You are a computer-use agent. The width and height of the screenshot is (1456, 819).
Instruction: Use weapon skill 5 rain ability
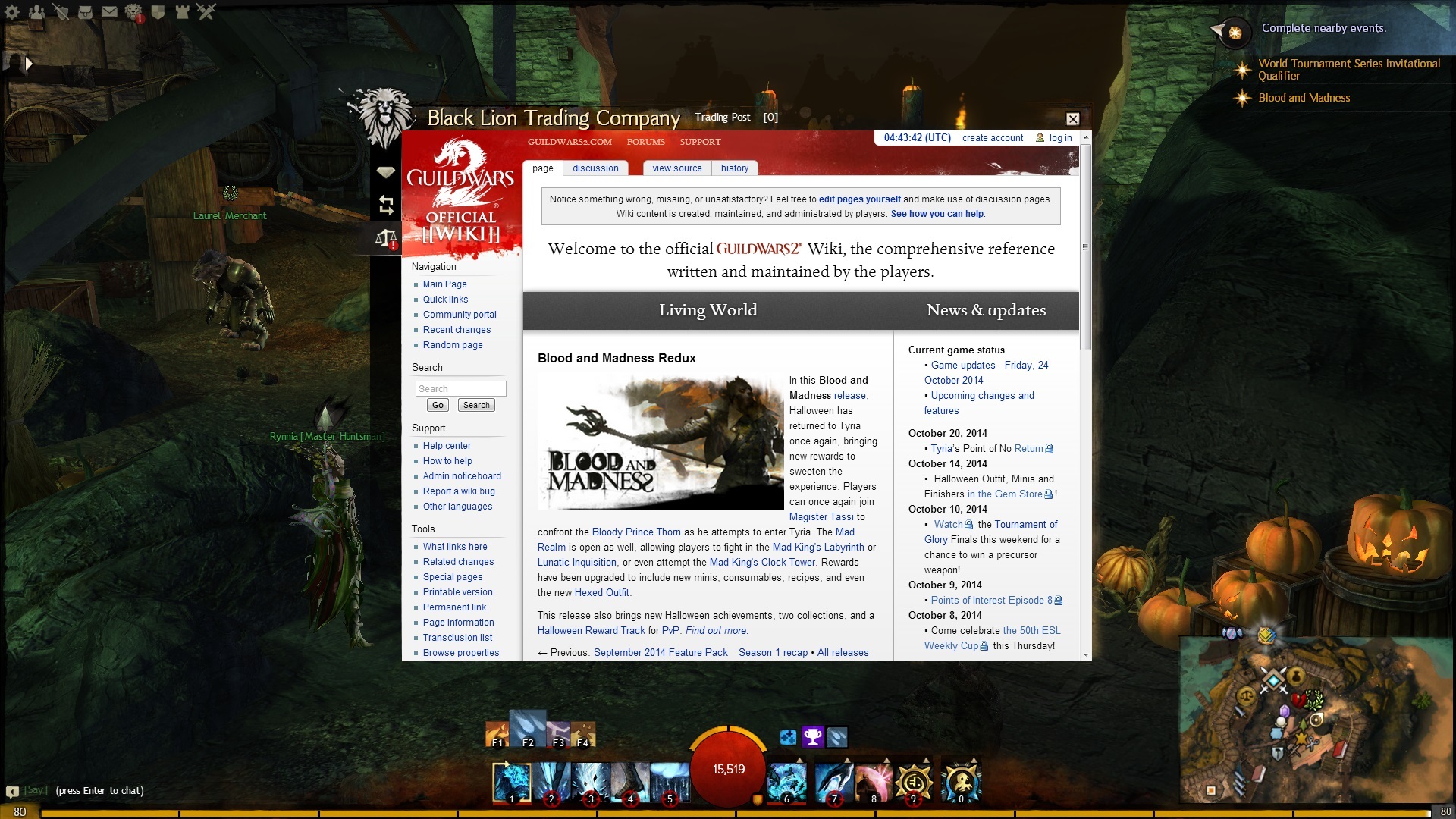(x=670, y=783)
